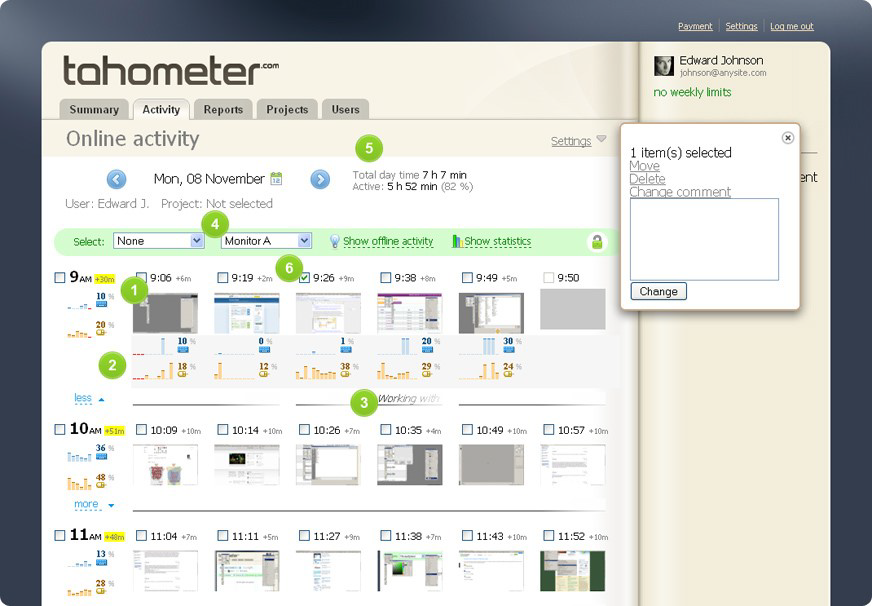This screenshot has width=872, height=606.
Task: Open the 10:35 screenshot thumbnail
Action: [x=409, y=465]
